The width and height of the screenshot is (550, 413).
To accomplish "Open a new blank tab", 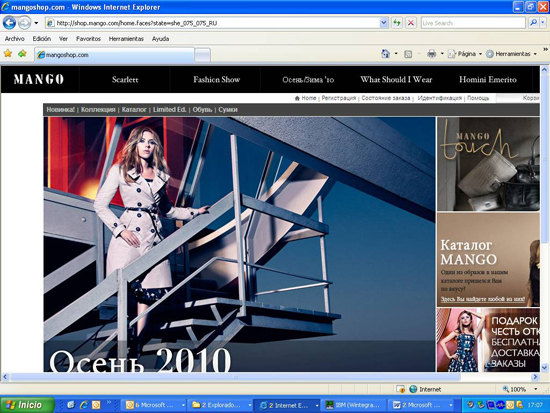I will [202, 55].
